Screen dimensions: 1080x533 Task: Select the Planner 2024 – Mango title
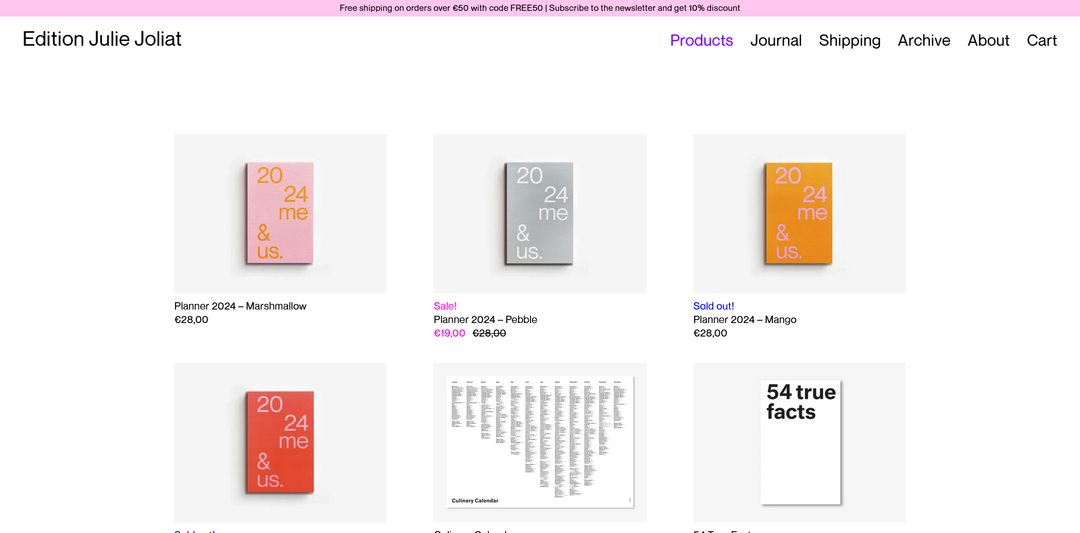744,320
